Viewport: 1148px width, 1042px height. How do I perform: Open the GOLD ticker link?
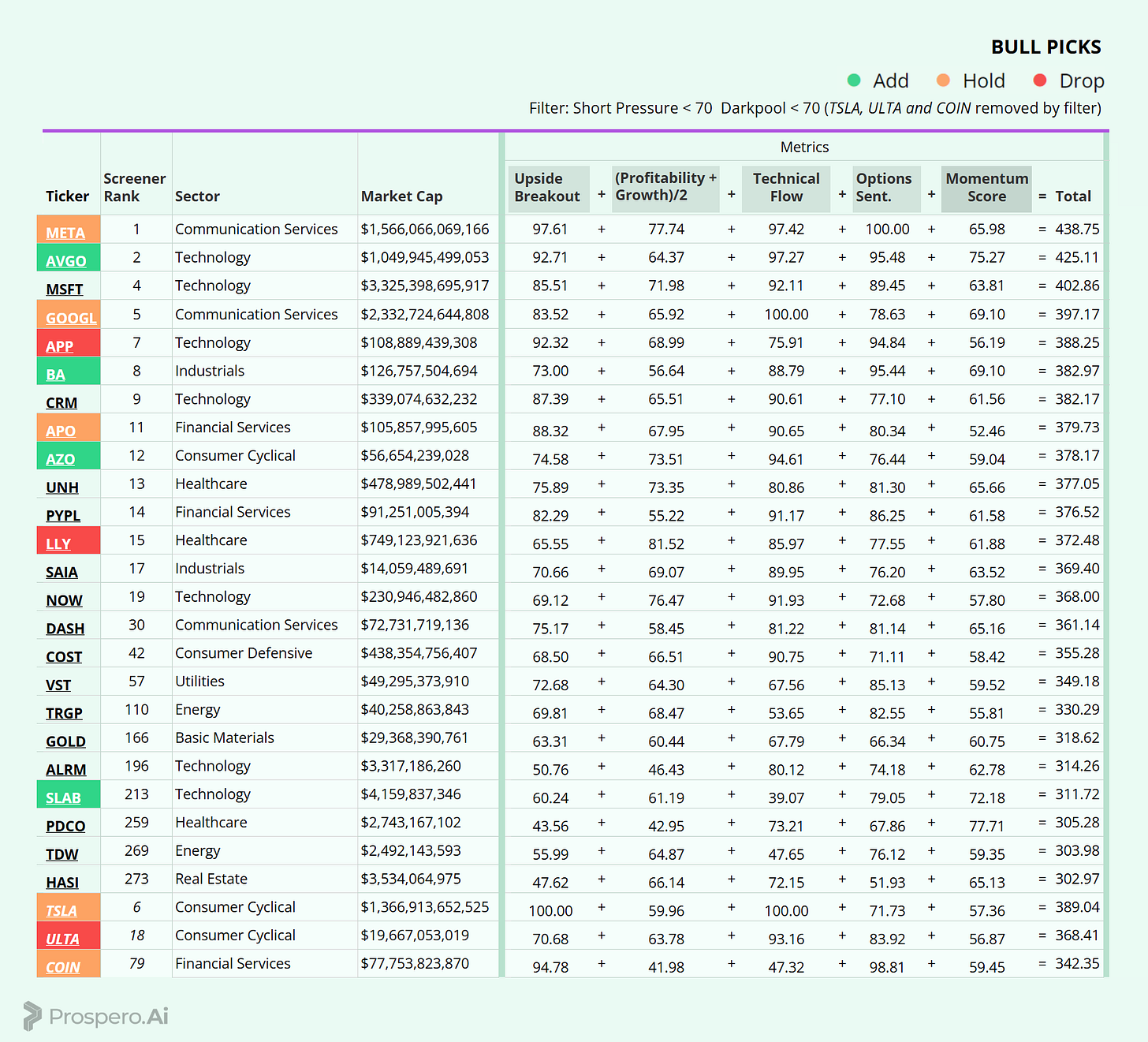[65, 741]
